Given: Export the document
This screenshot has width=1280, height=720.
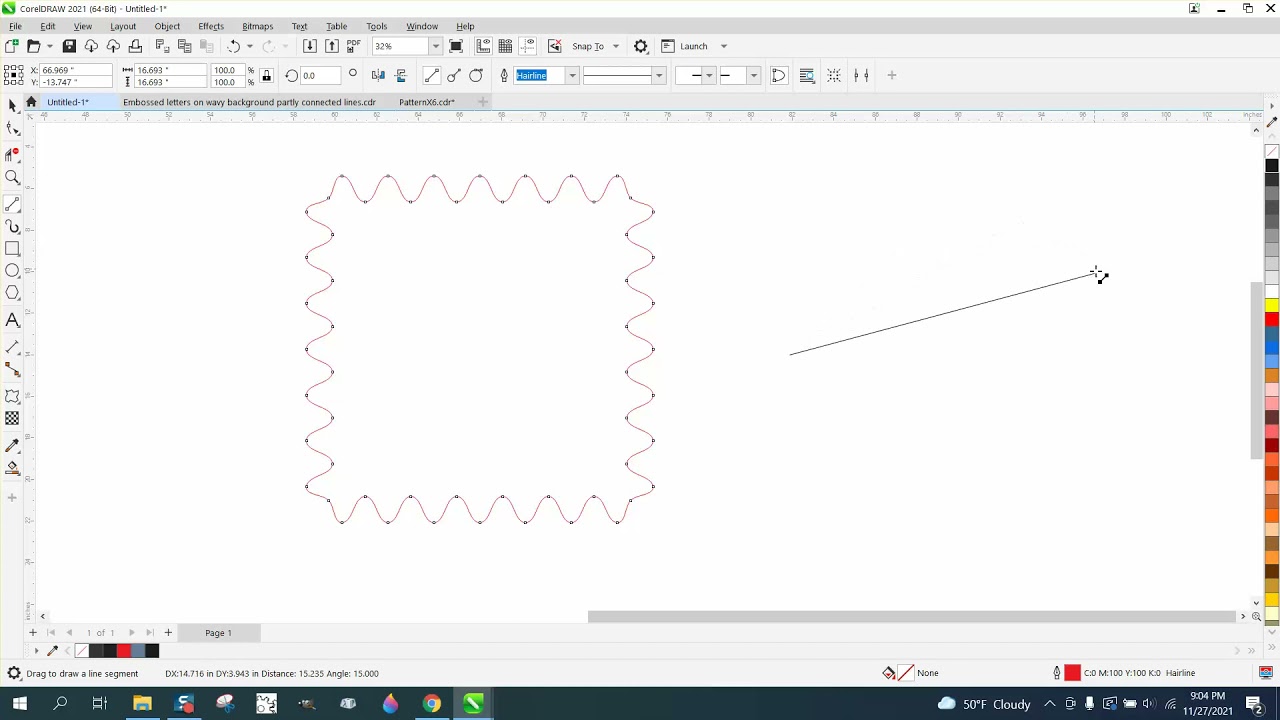Looking at the screenshot, I should [x=332, y=46].
